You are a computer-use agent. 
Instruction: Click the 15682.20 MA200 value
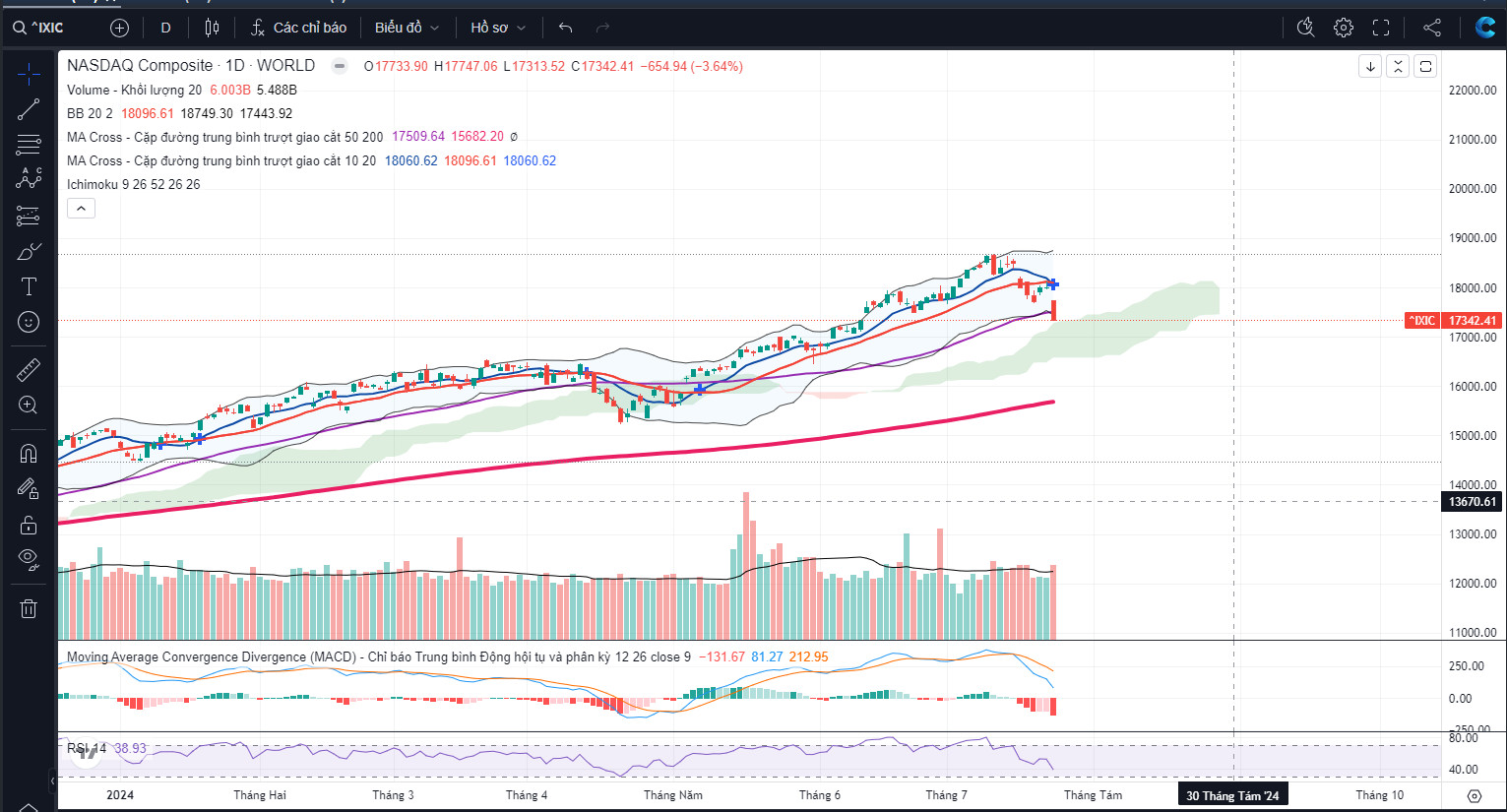tap(477, 137)
